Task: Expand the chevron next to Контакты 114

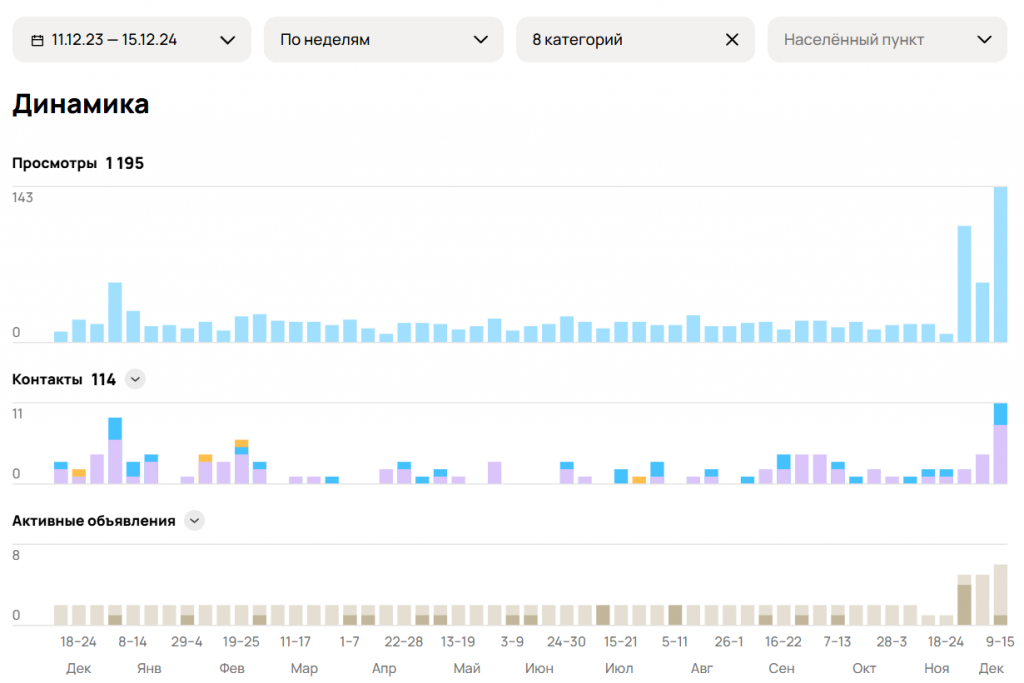Action: click(135, 379)
